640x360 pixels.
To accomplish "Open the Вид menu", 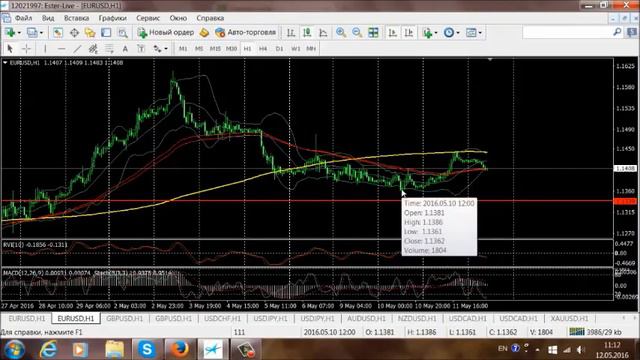I will point(48,18).
